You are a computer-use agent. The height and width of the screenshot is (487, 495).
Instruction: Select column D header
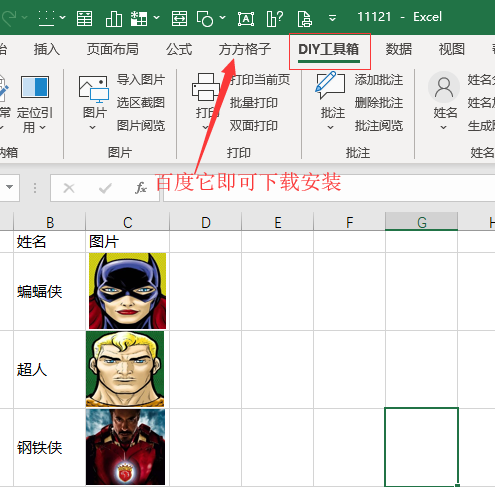pyautogui.click(x=206, y=222)
